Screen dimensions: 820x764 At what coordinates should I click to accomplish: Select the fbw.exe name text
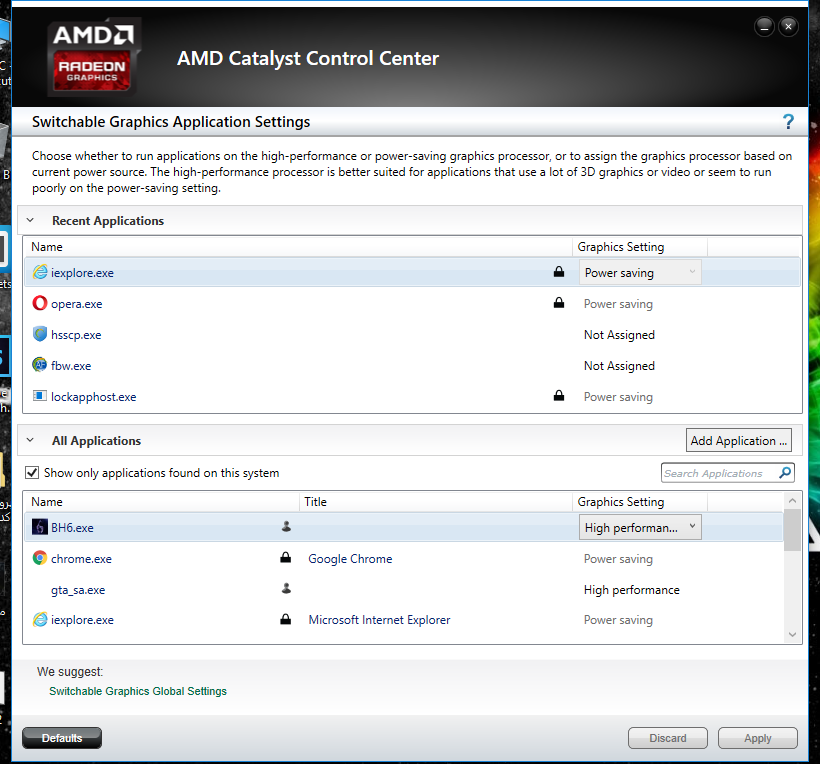(71, 366)
